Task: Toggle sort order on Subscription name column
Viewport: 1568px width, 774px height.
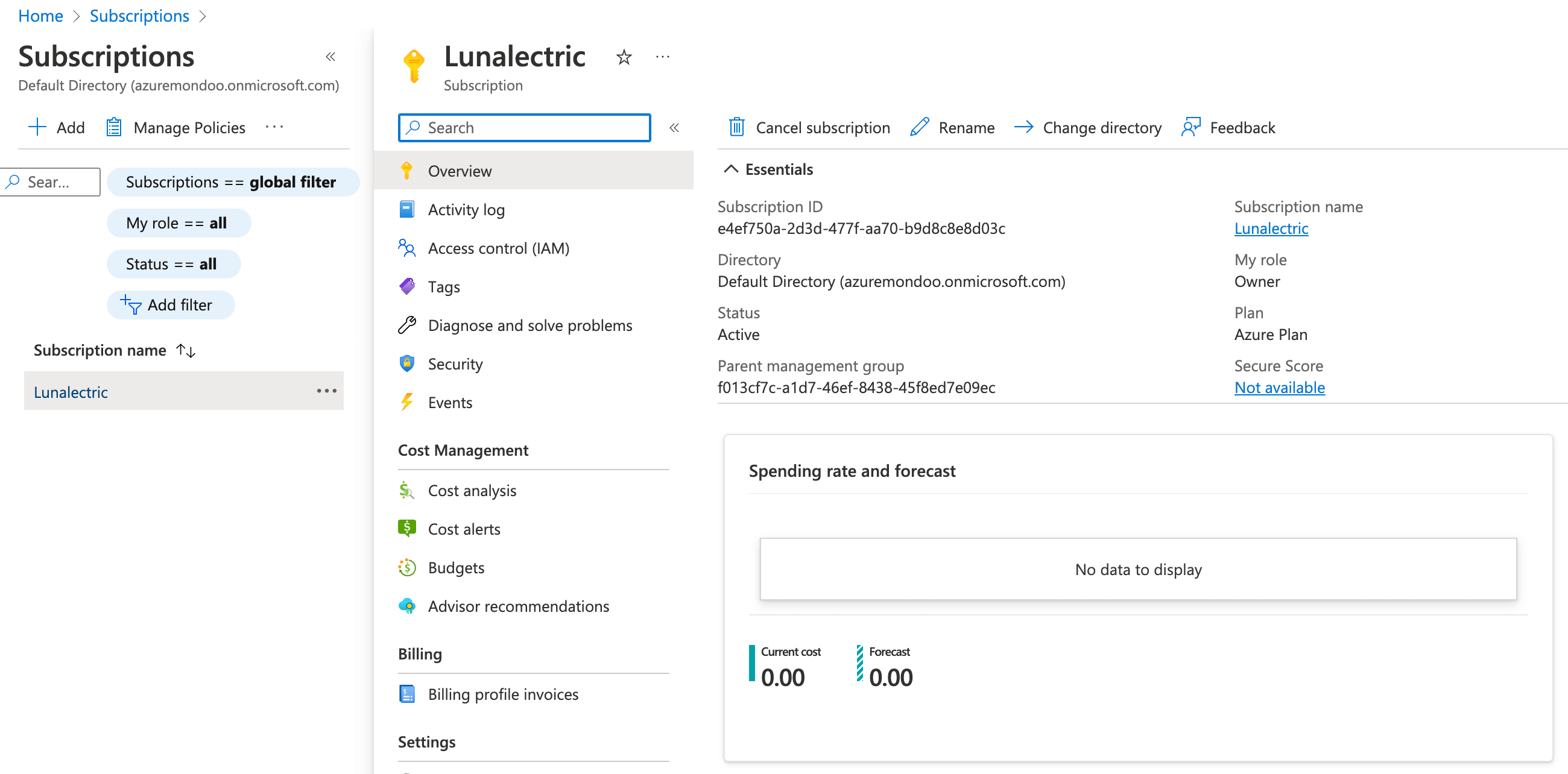Action: coord(185,350)
